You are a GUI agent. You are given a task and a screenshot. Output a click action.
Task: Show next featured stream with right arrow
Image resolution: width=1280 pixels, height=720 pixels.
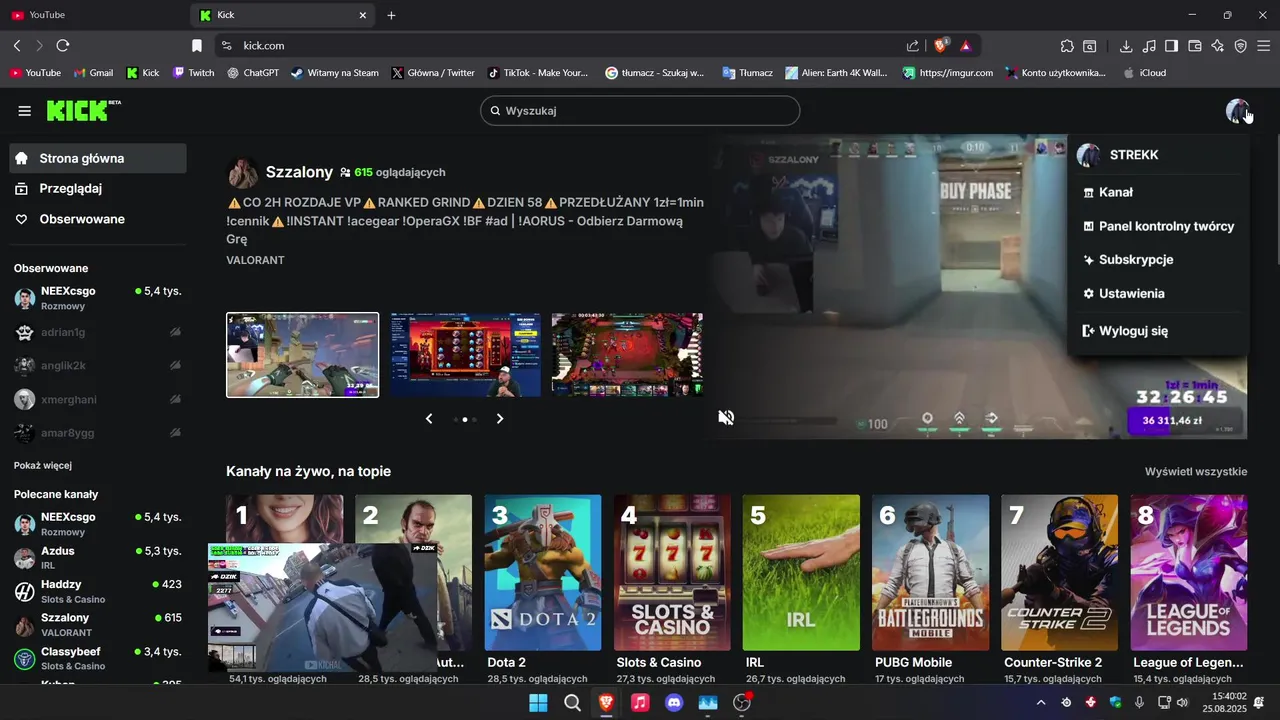coord(500,419)
